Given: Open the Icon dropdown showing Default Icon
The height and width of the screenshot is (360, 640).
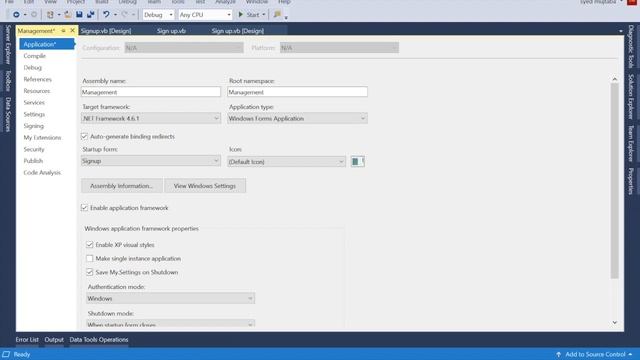Looking at the screenshot, I should (x=286, y=162).
